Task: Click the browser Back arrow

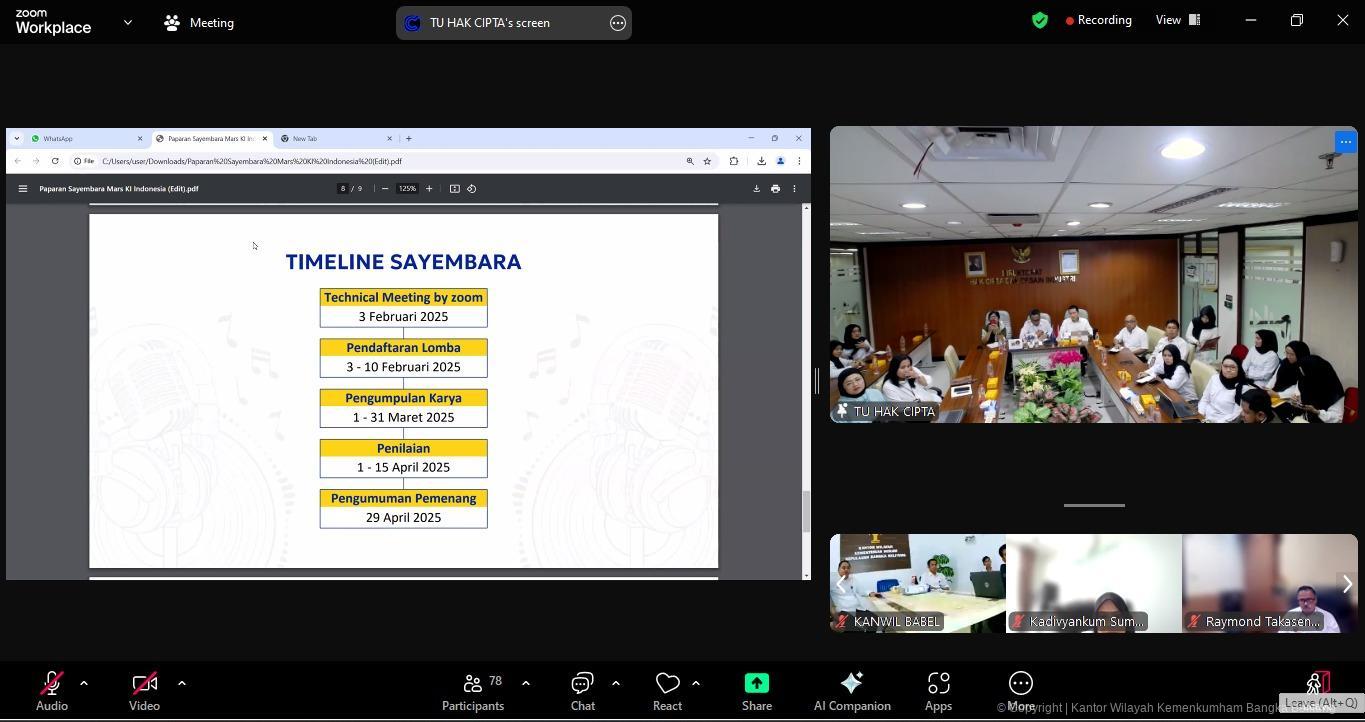Action: pos(17,161)
